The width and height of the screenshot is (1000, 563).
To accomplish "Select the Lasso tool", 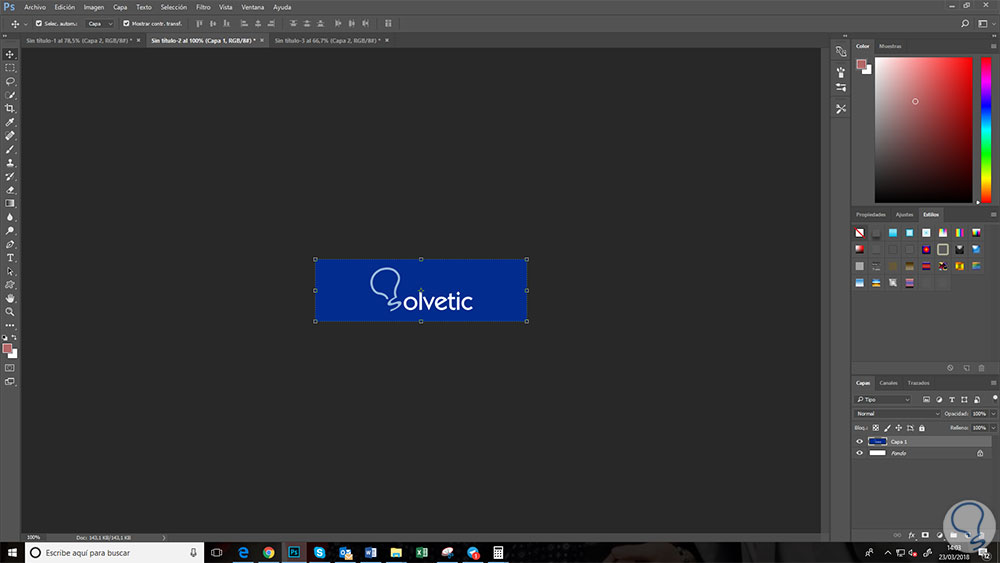I will coord(10,82).
